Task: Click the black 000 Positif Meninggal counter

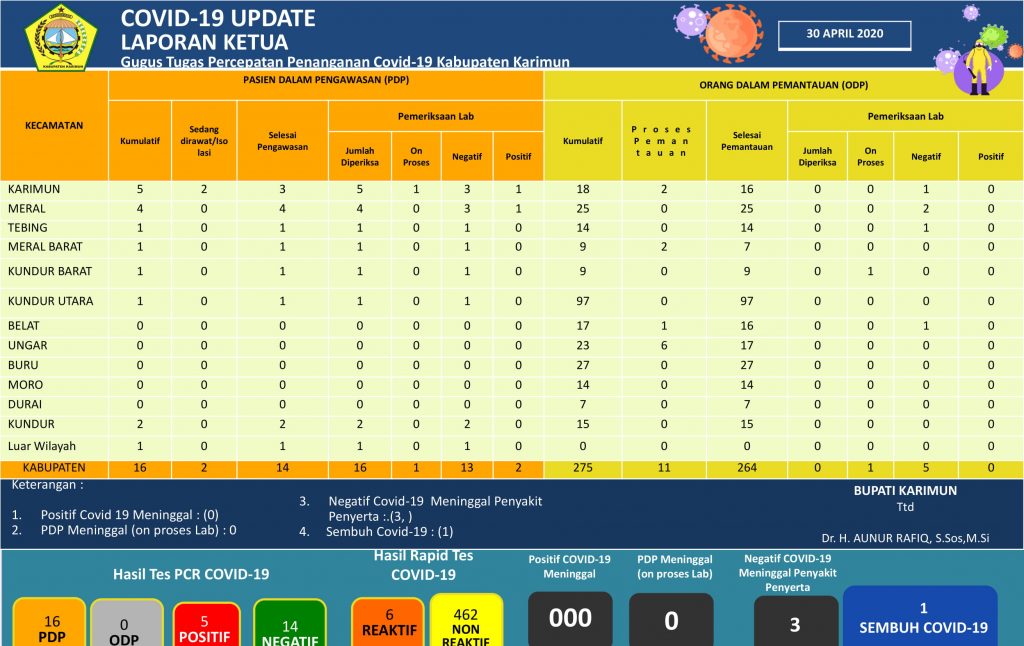Action: point(570,619)
